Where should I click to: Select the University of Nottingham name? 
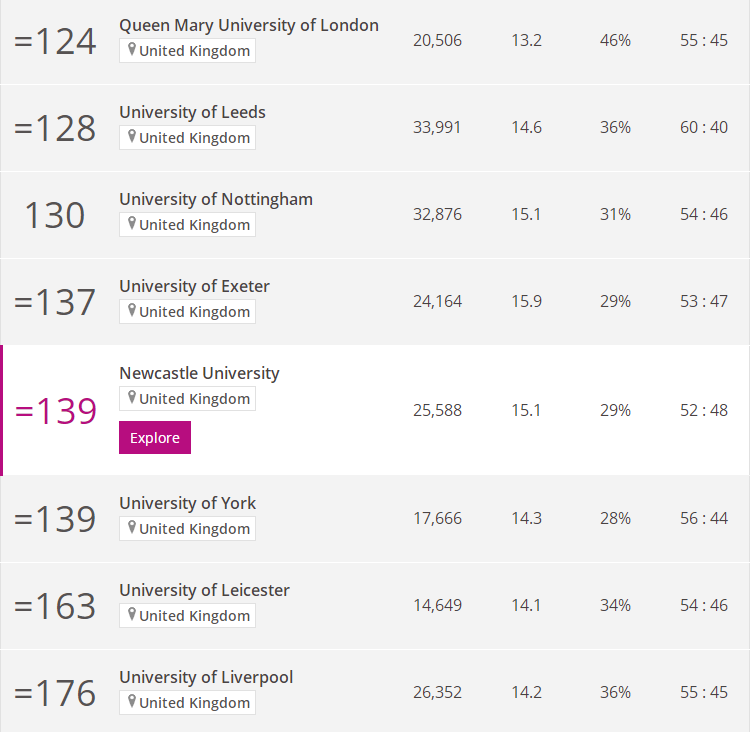(216, 199)
